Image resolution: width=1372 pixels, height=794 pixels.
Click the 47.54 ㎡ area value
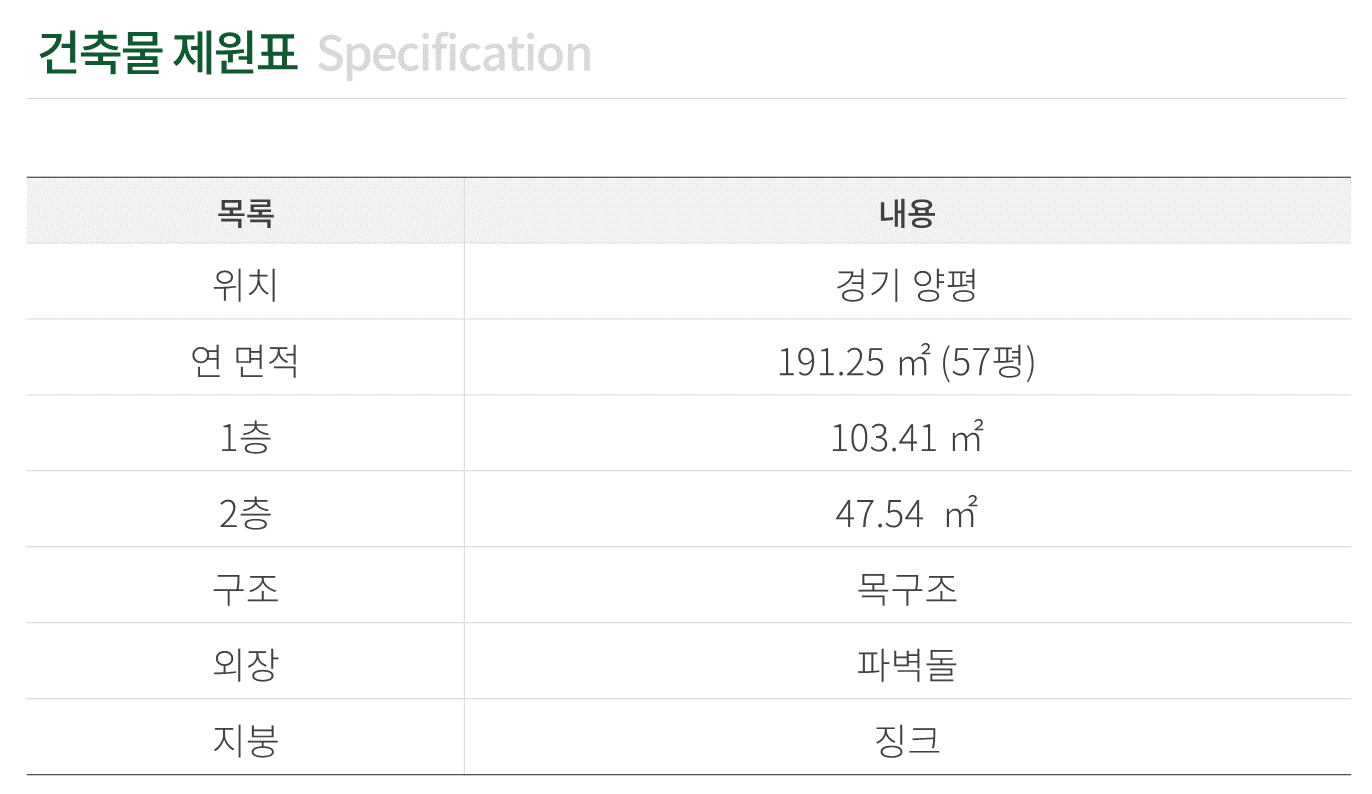click(906, 514)
